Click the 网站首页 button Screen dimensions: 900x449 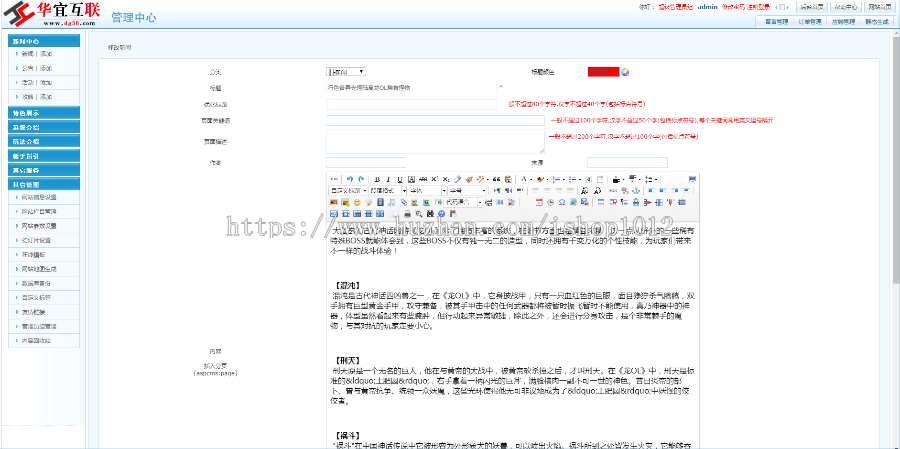pos(879,7)
